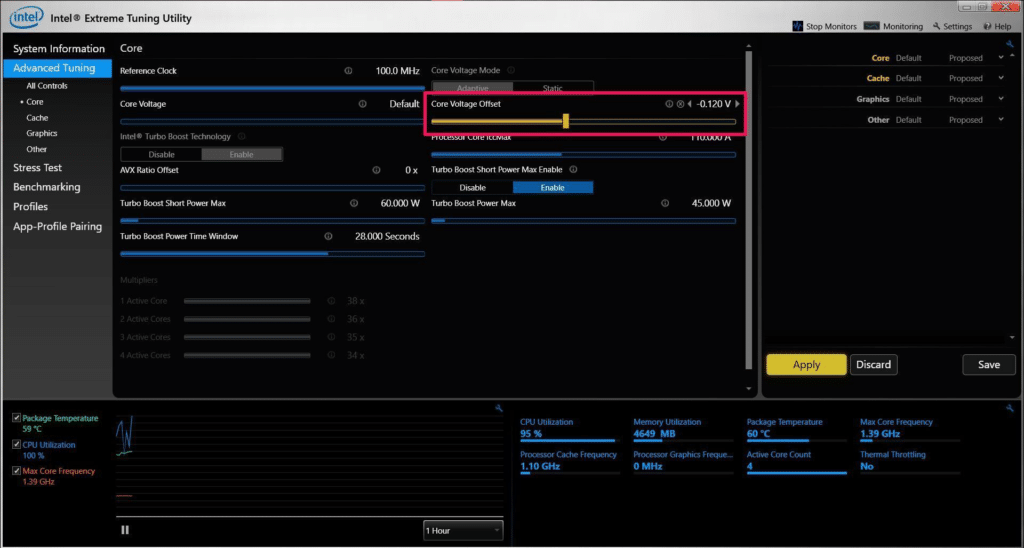Pause the monitoring graph
Viewport: 1024px width, 548px height.
[125, 530]
